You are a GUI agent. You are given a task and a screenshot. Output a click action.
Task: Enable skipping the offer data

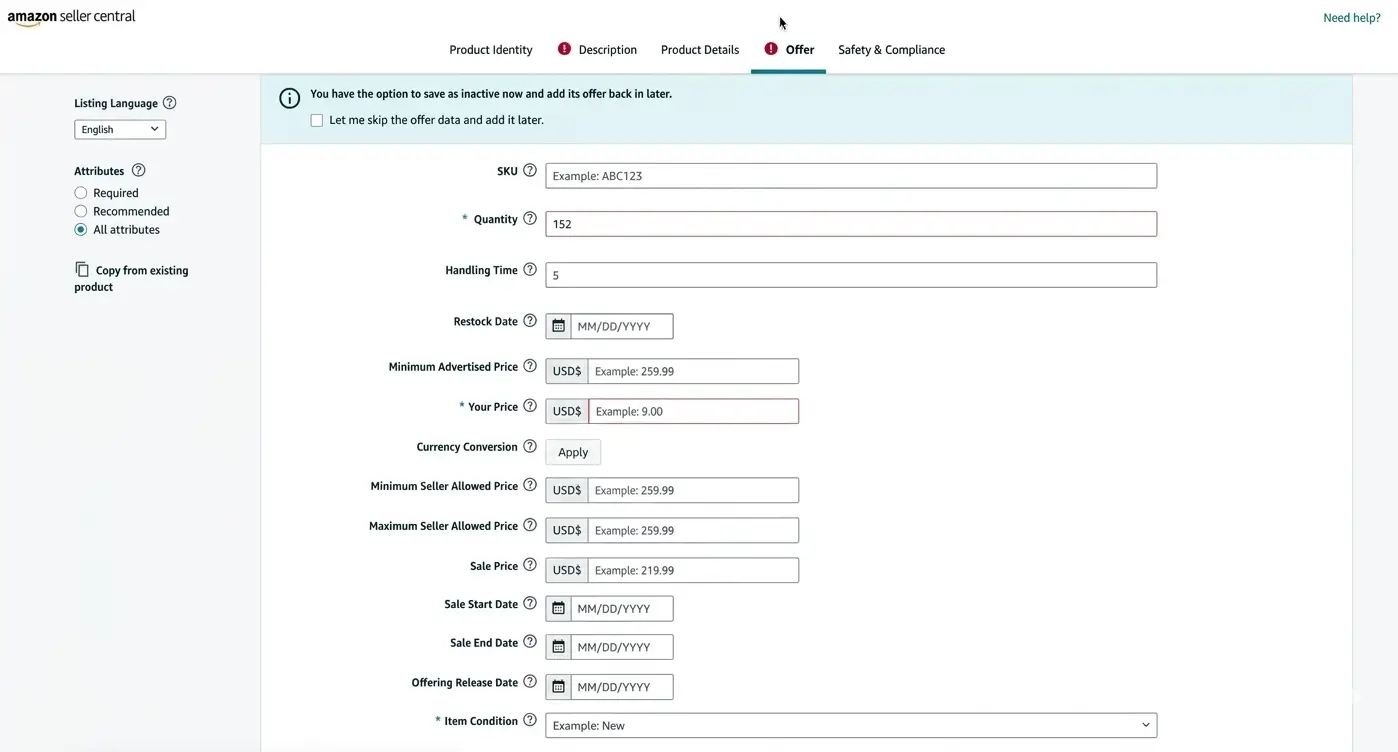pos(316,119)
